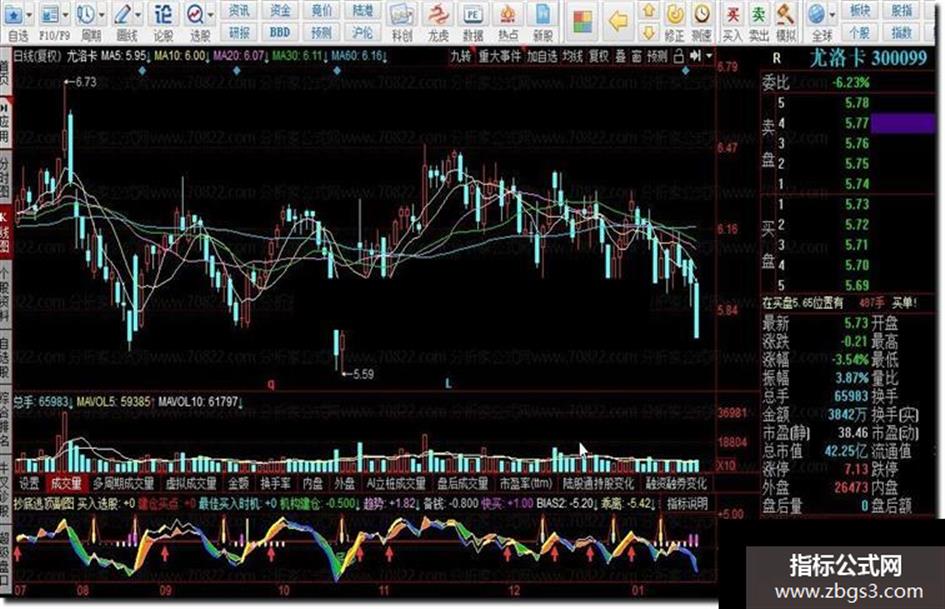Viewport: 945px width, 609px height.
Task: Toggle the 窗 window option
Action: (637, 57)
